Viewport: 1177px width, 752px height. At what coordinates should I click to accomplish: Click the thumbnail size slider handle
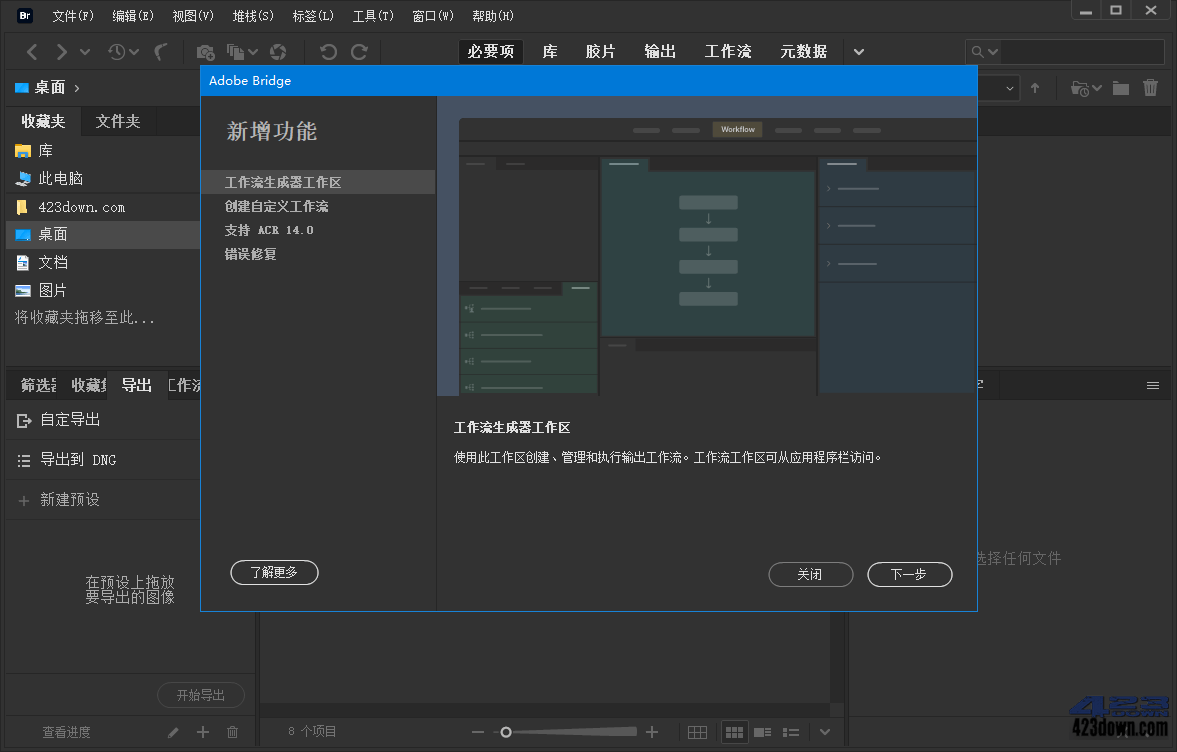[x=506, y=731]
